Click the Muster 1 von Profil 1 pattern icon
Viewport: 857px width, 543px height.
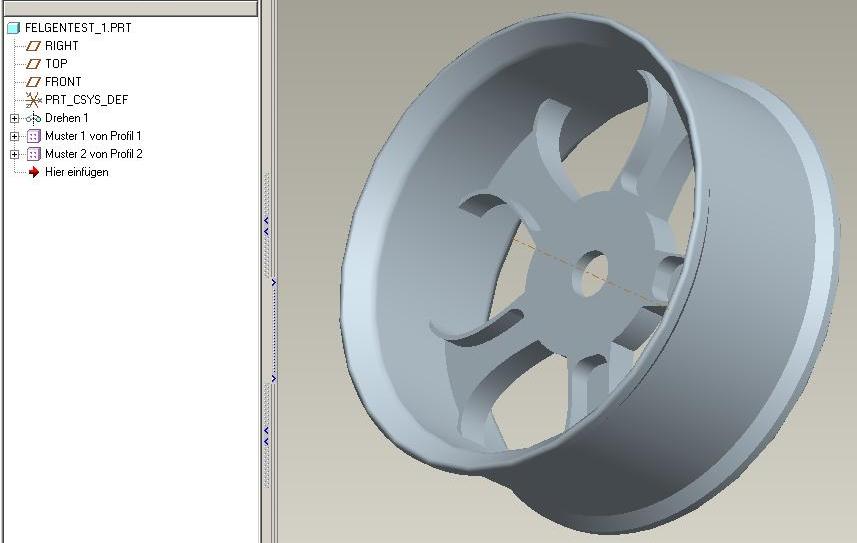pyautogui.click(x=33, y=136)
